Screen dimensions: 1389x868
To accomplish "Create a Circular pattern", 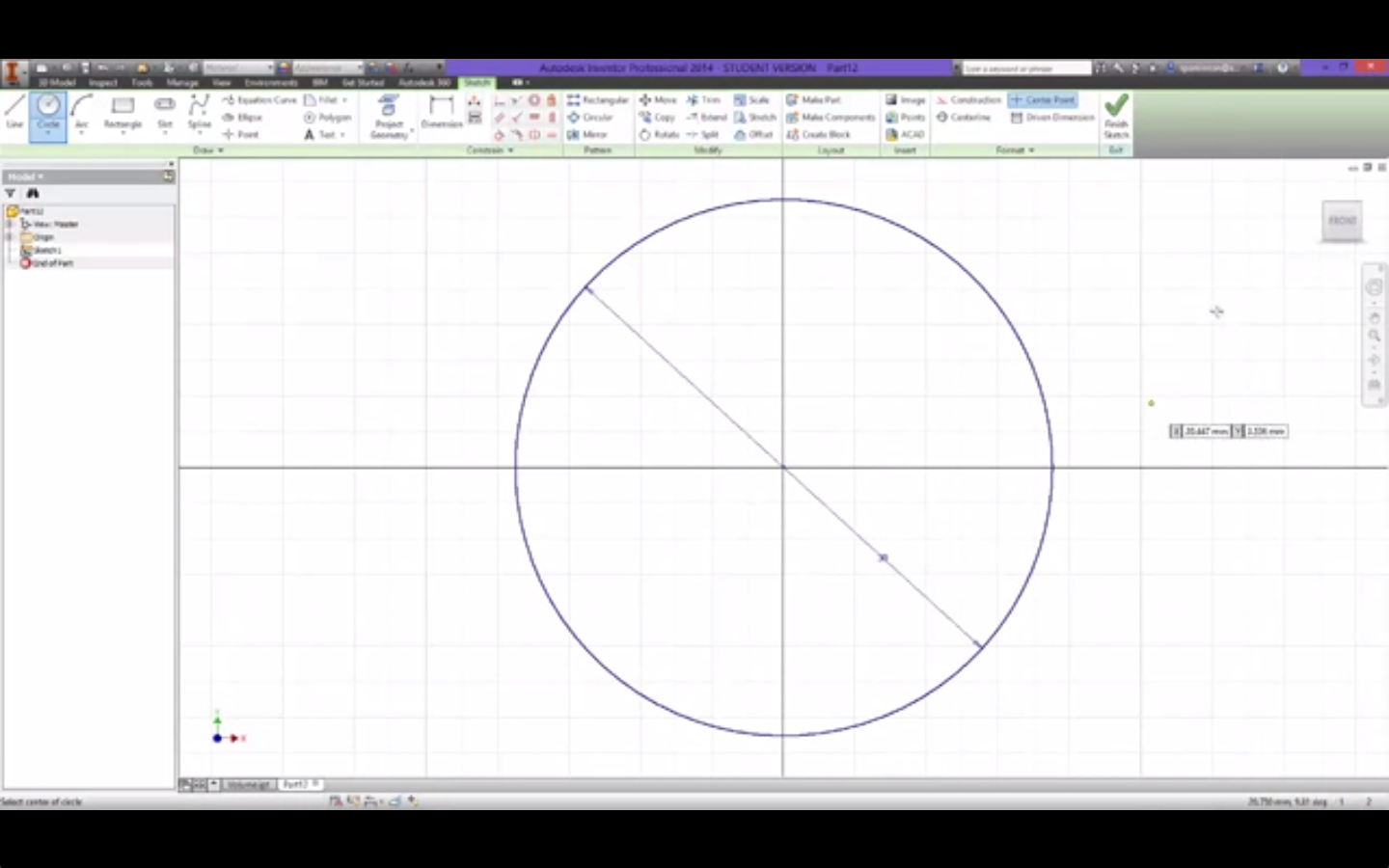I will coord(590,118).
